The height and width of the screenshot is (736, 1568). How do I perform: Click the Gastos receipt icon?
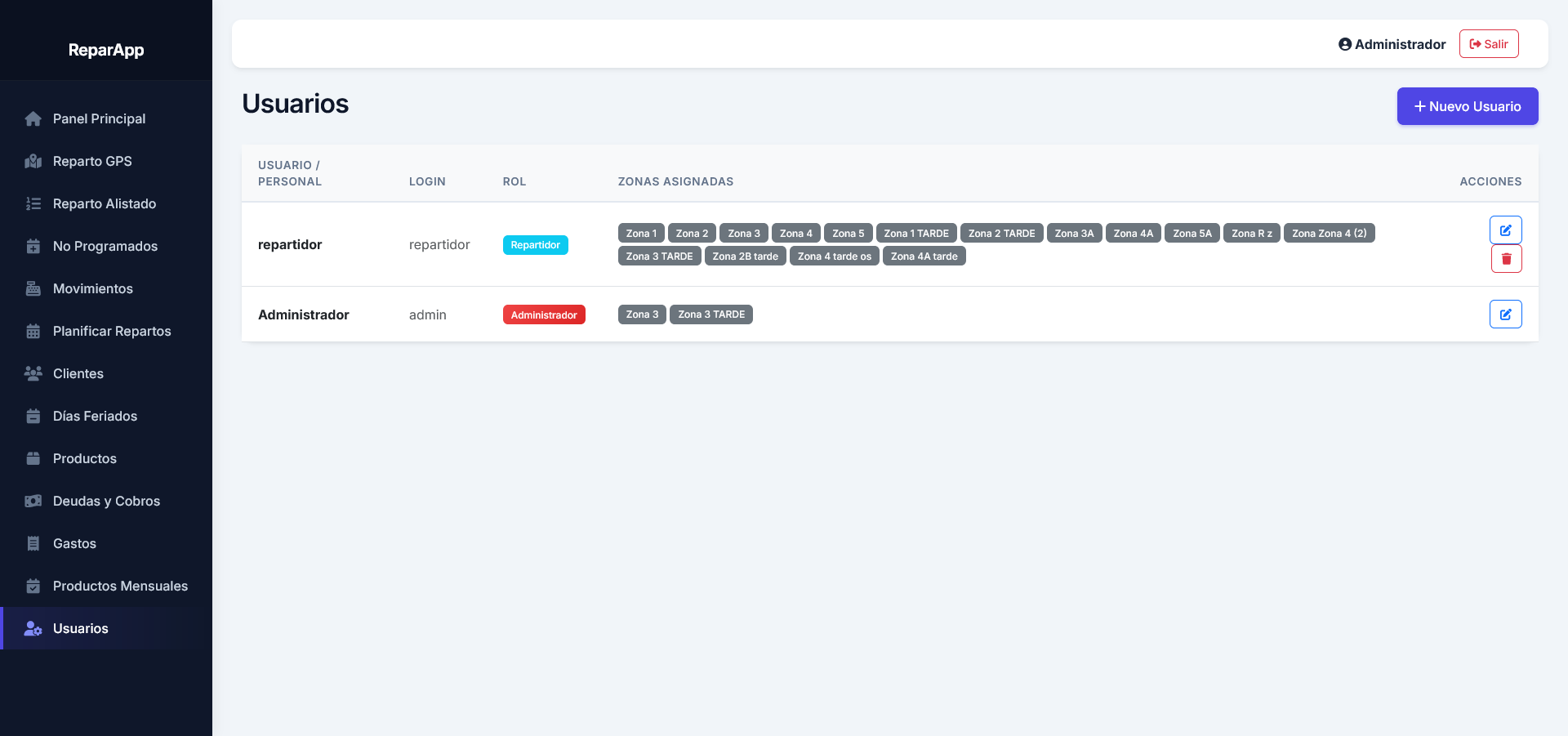(x=33, y=543)
